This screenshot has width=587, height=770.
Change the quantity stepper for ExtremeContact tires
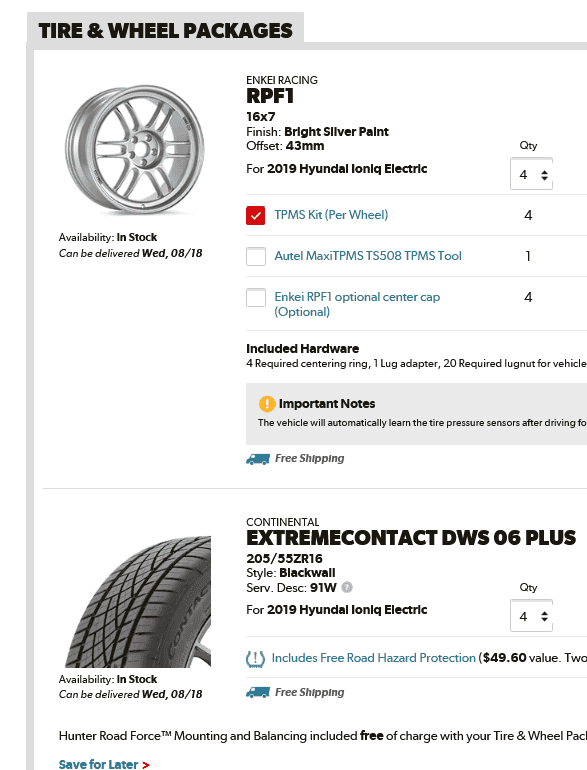click(x=531, y=616)
